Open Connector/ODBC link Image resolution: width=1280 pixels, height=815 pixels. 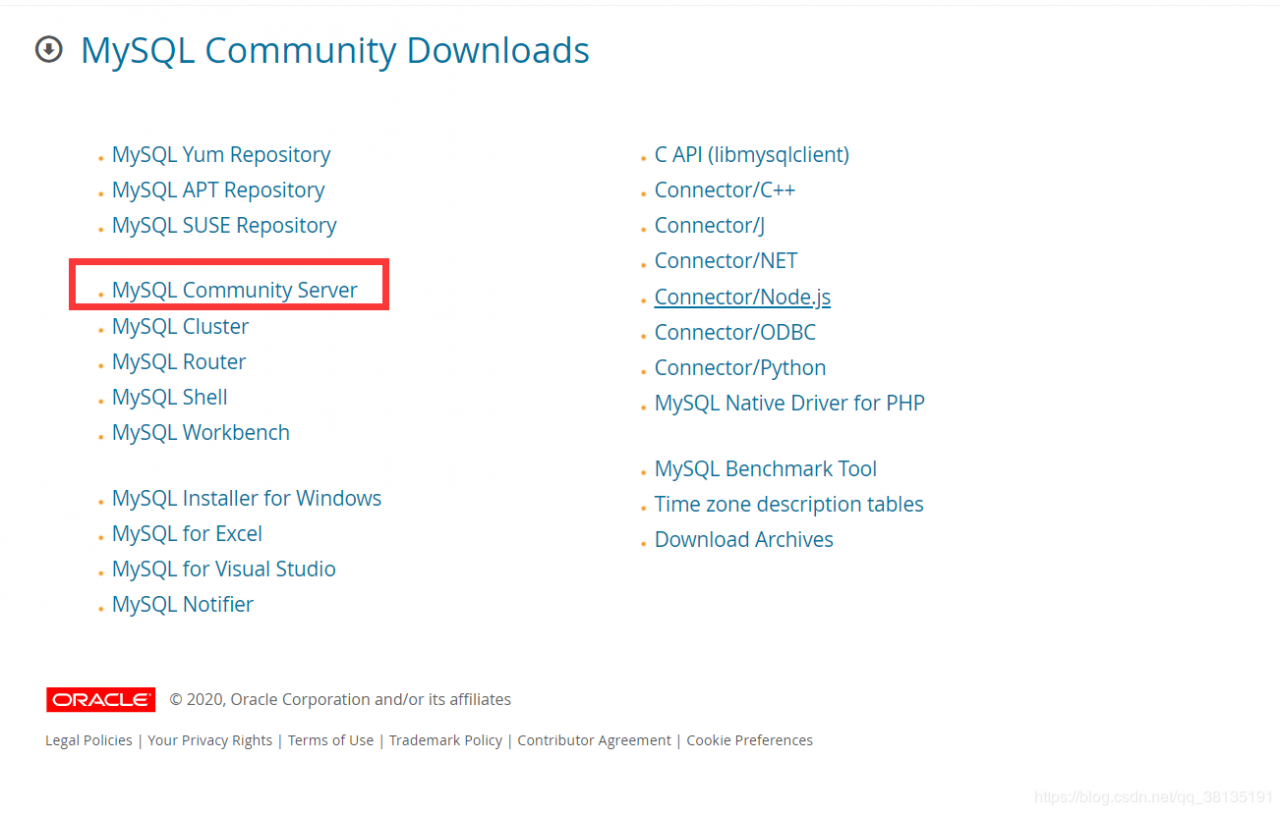(x=735, y=332)
